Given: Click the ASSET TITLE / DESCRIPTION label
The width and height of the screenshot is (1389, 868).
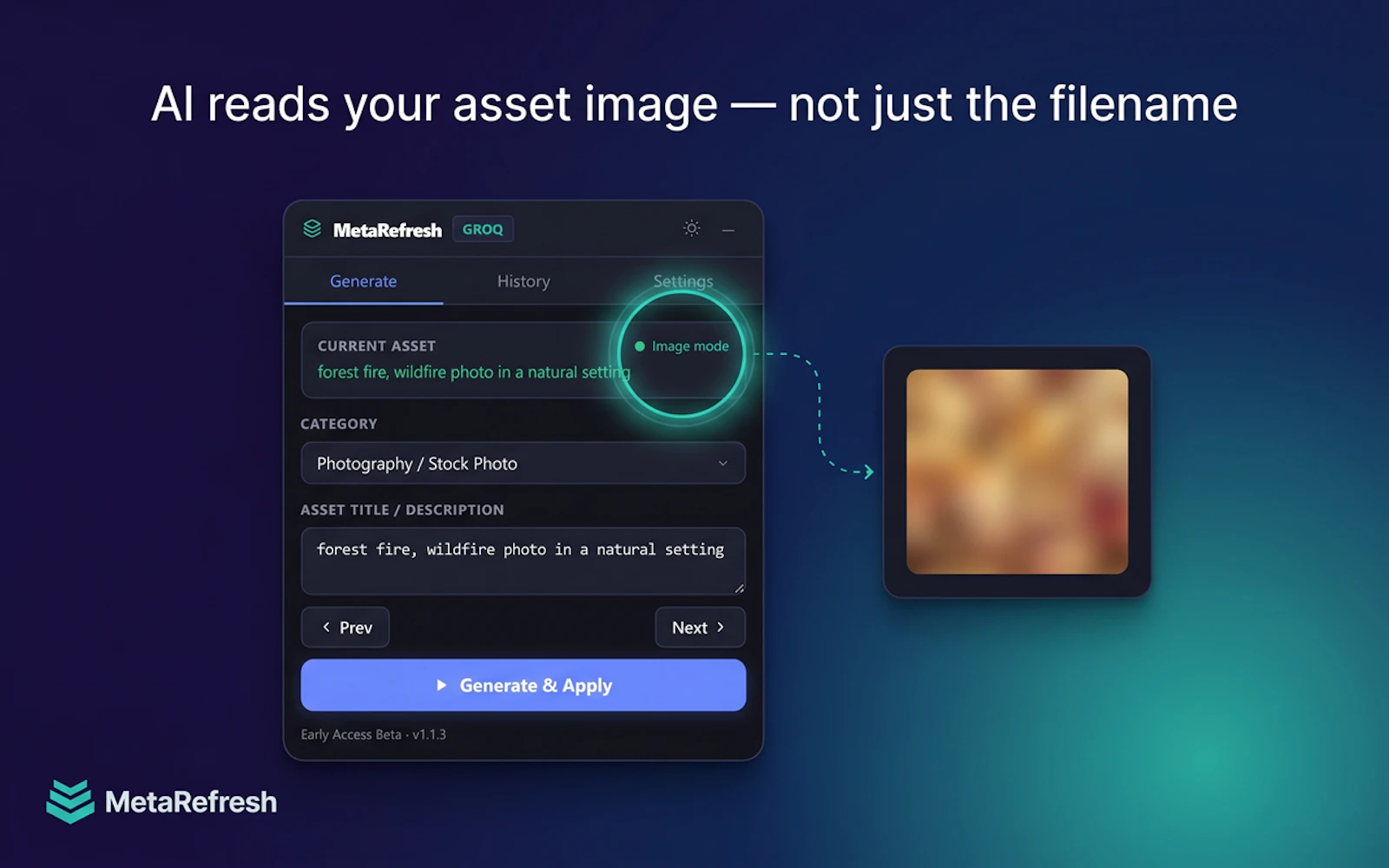Looking at the screenshot, I should 402,510.
